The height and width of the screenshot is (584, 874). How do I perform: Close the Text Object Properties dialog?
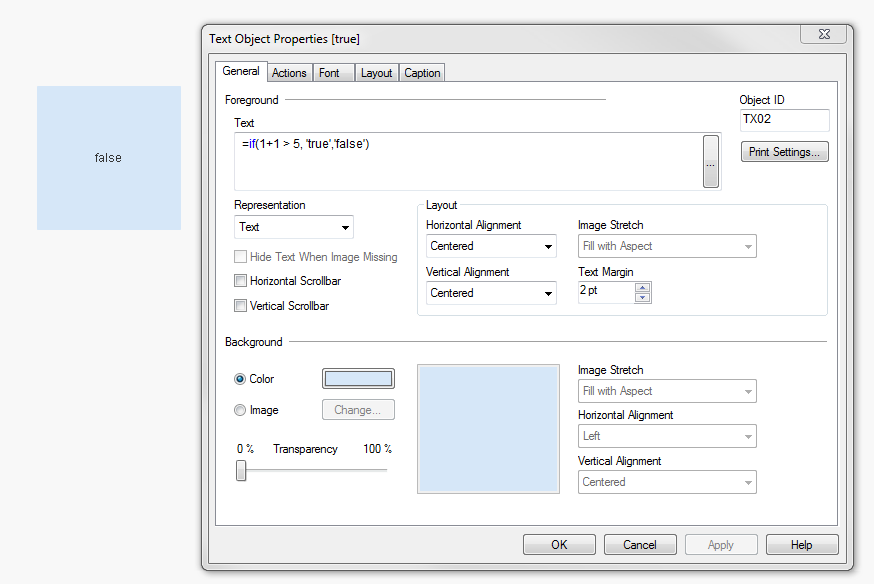826,35
